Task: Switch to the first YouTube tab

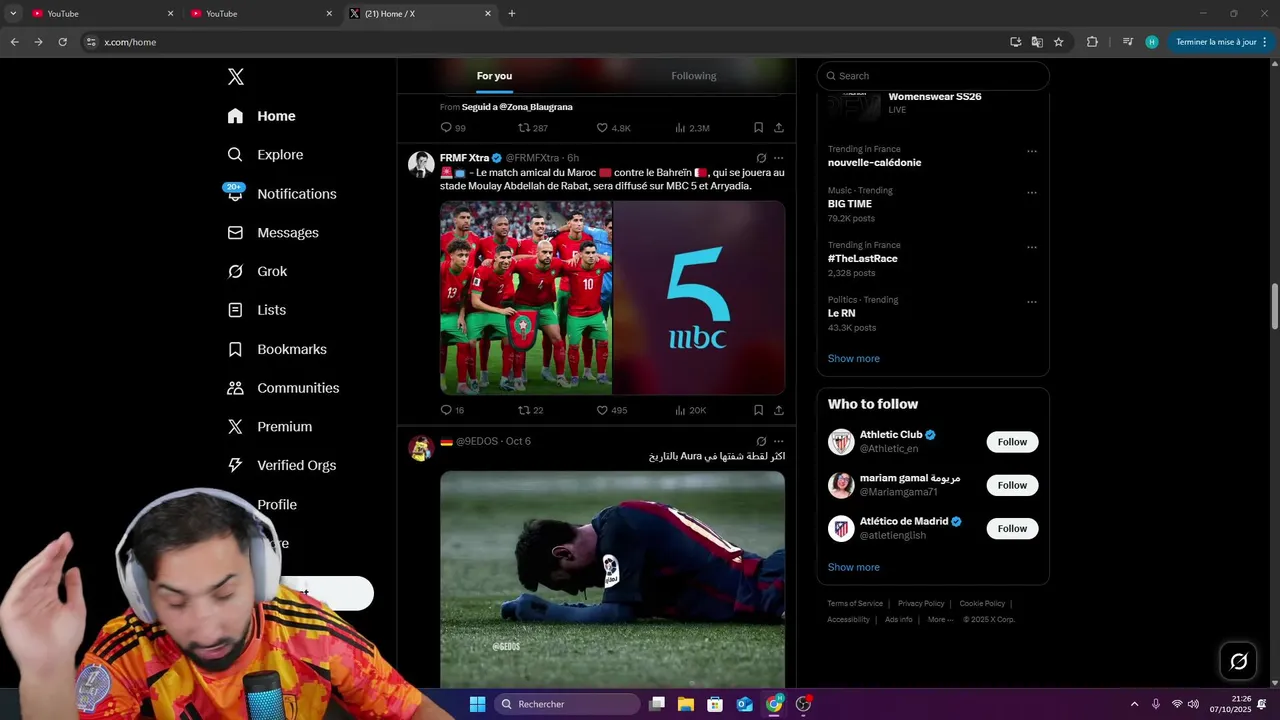Action: (x=102, y=14)
